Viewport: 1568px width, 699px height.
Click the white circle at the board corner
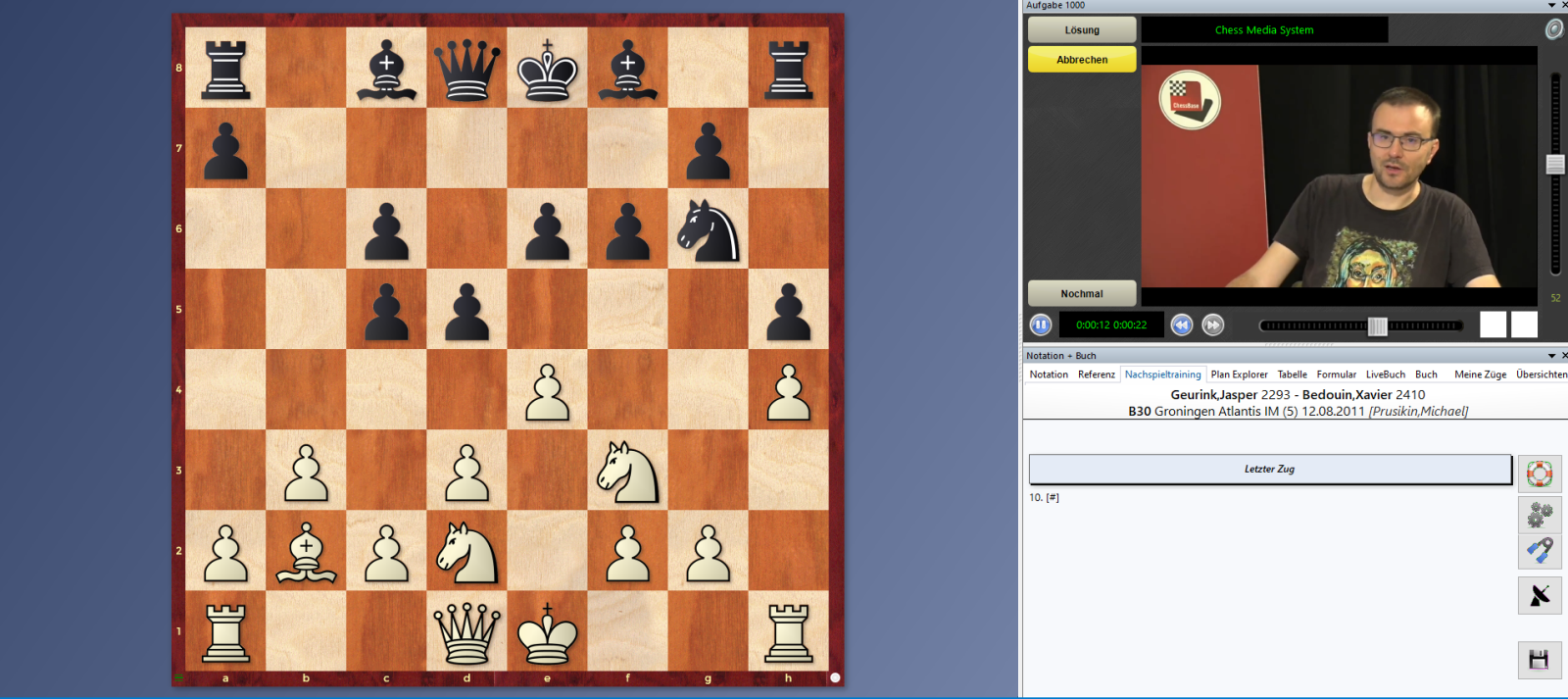835,677
